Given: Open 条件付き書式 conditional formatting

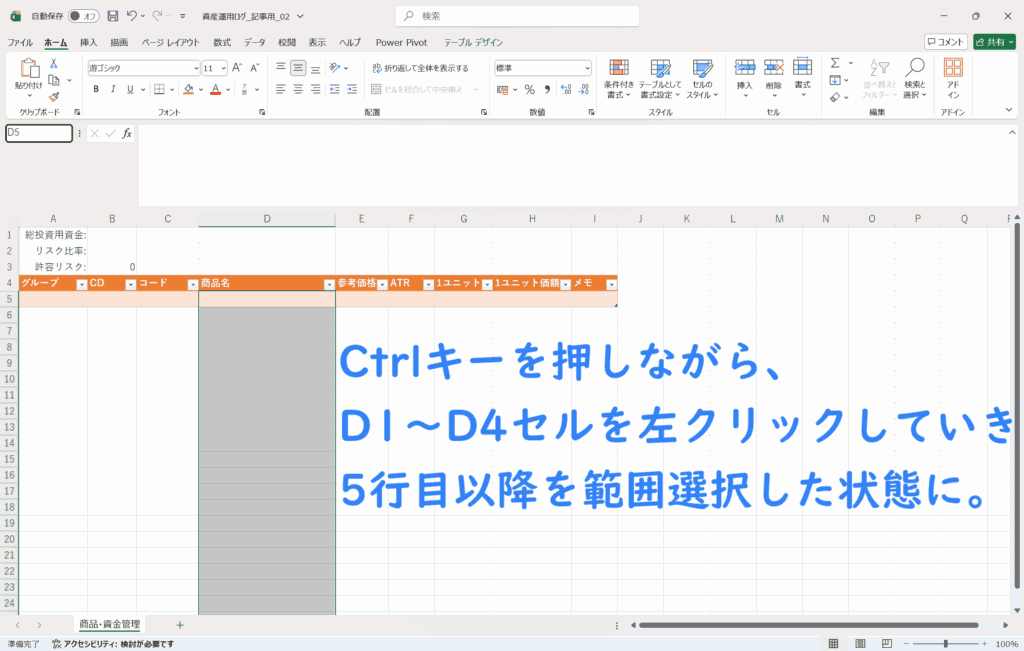Looking at the screenshot, I should click(619, 77).
